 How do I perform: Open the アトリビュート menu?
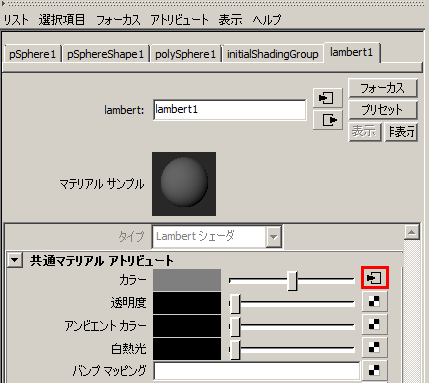click(x=179, y=20)
